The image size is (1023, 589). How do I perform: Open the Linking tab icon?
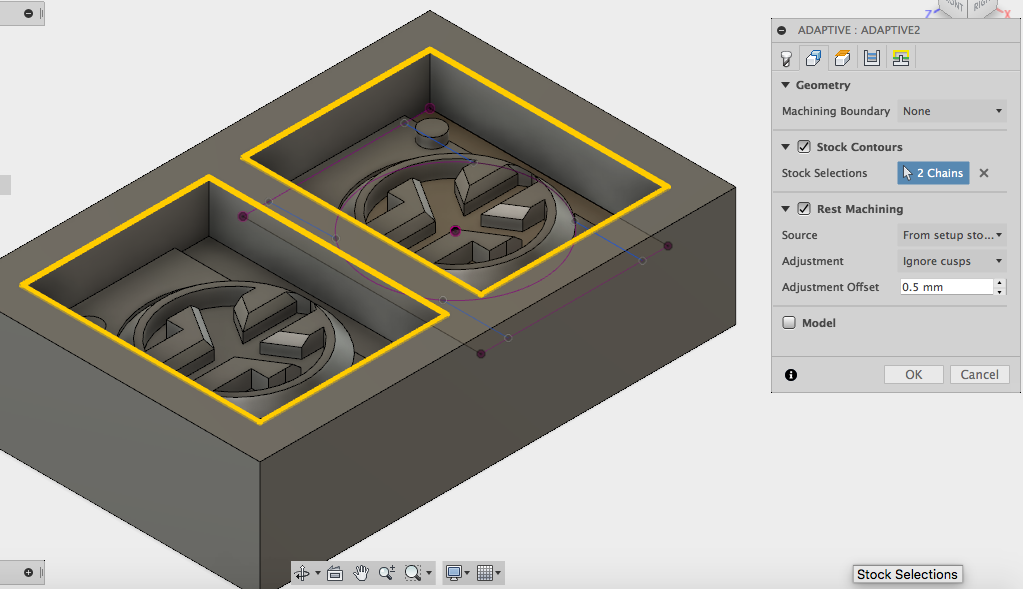901,58
